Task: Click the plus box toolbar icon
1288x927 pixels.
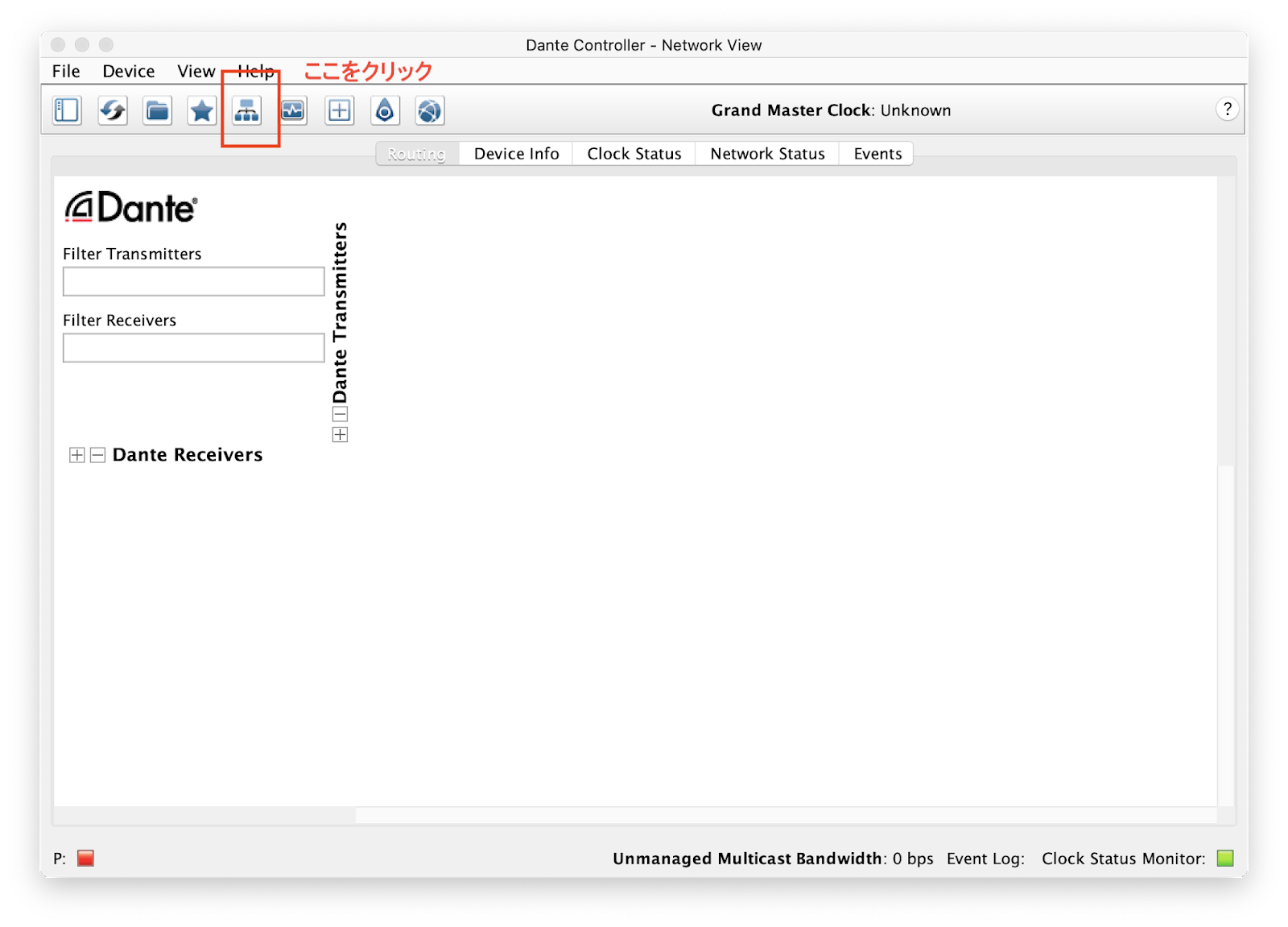Action: click(339, 110)
